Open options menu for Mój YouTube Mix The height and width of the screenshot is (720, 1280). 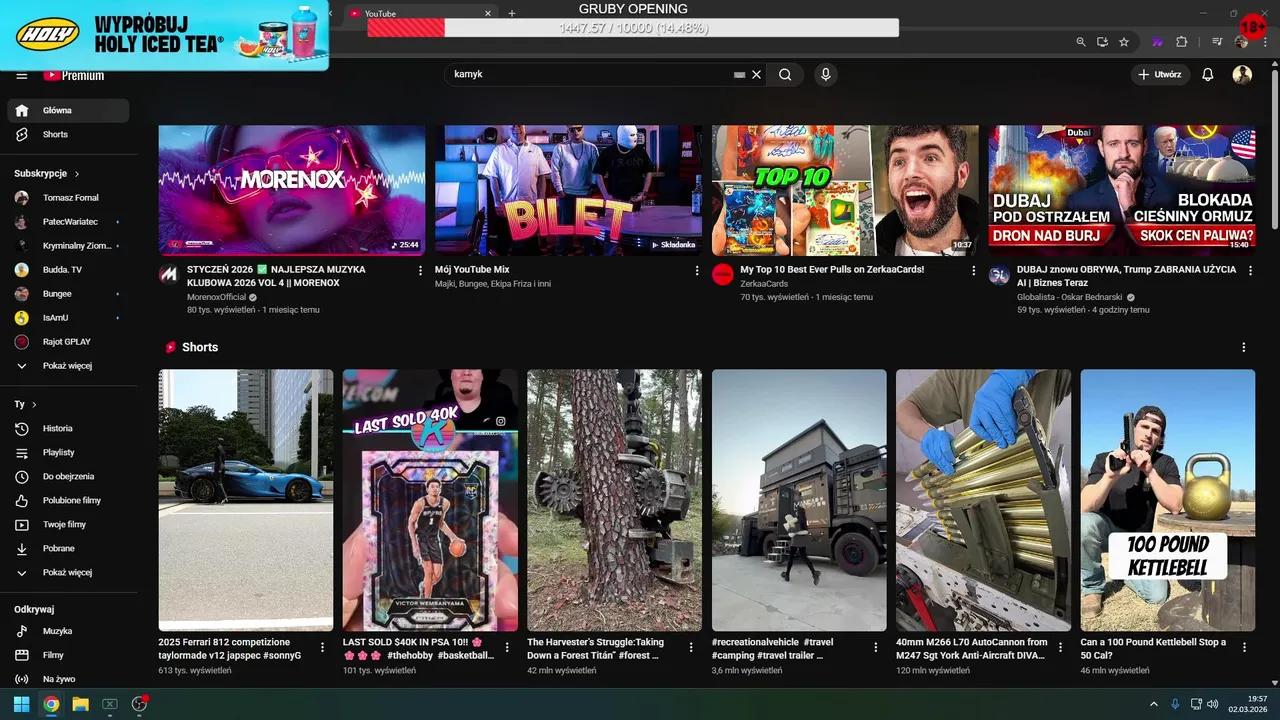(697, 270)
